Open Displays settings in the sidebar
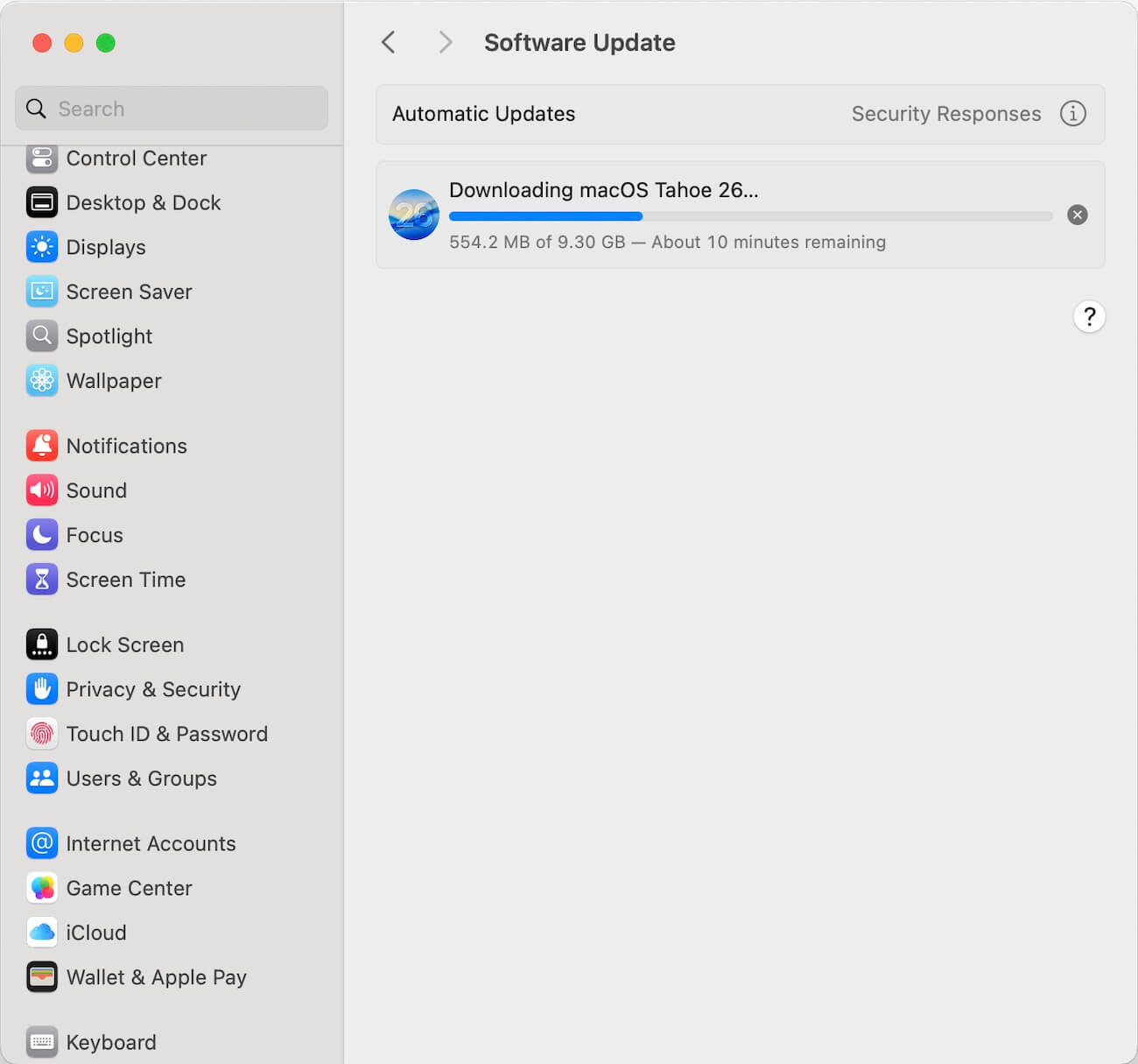 [x=106, y=247]
